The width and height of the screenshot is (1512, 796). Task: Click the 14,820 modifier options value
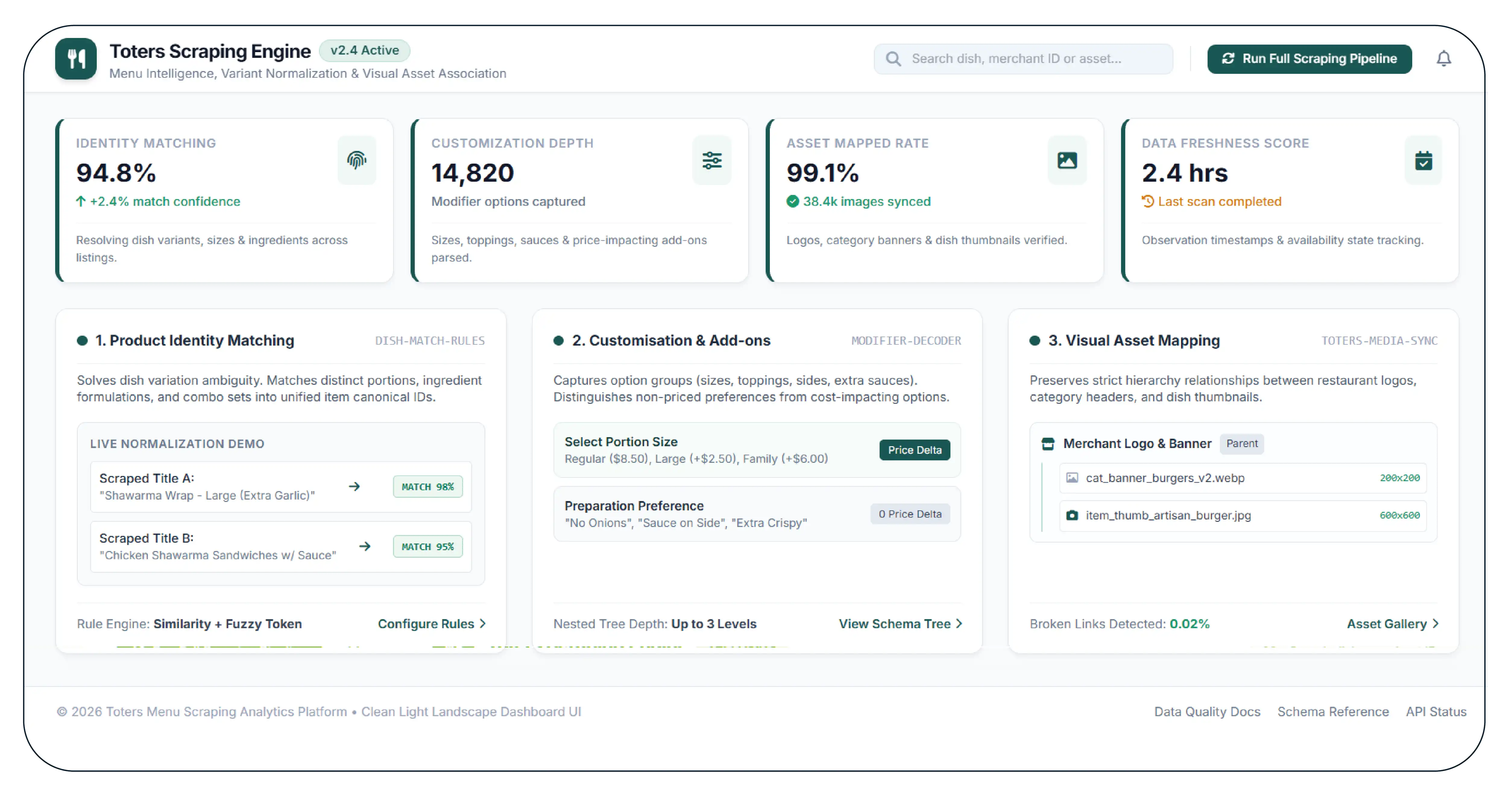click(473, 172)
